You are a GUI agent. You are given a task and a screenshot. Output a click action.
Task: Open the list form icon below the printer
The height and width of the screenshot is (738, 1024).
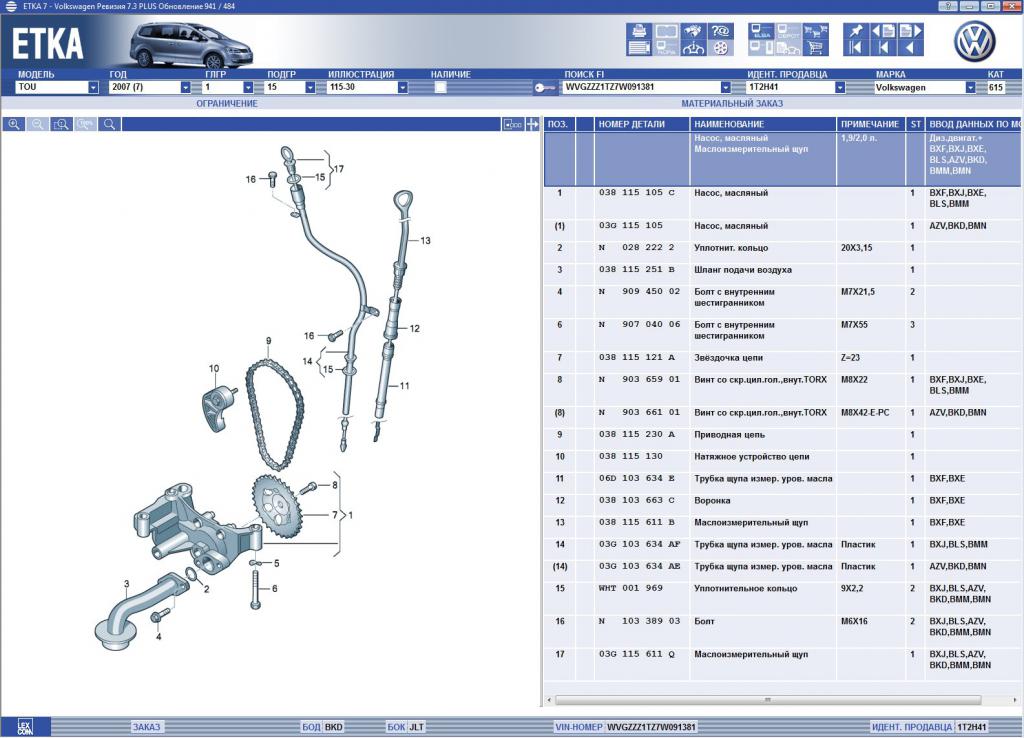click(639, 48)
